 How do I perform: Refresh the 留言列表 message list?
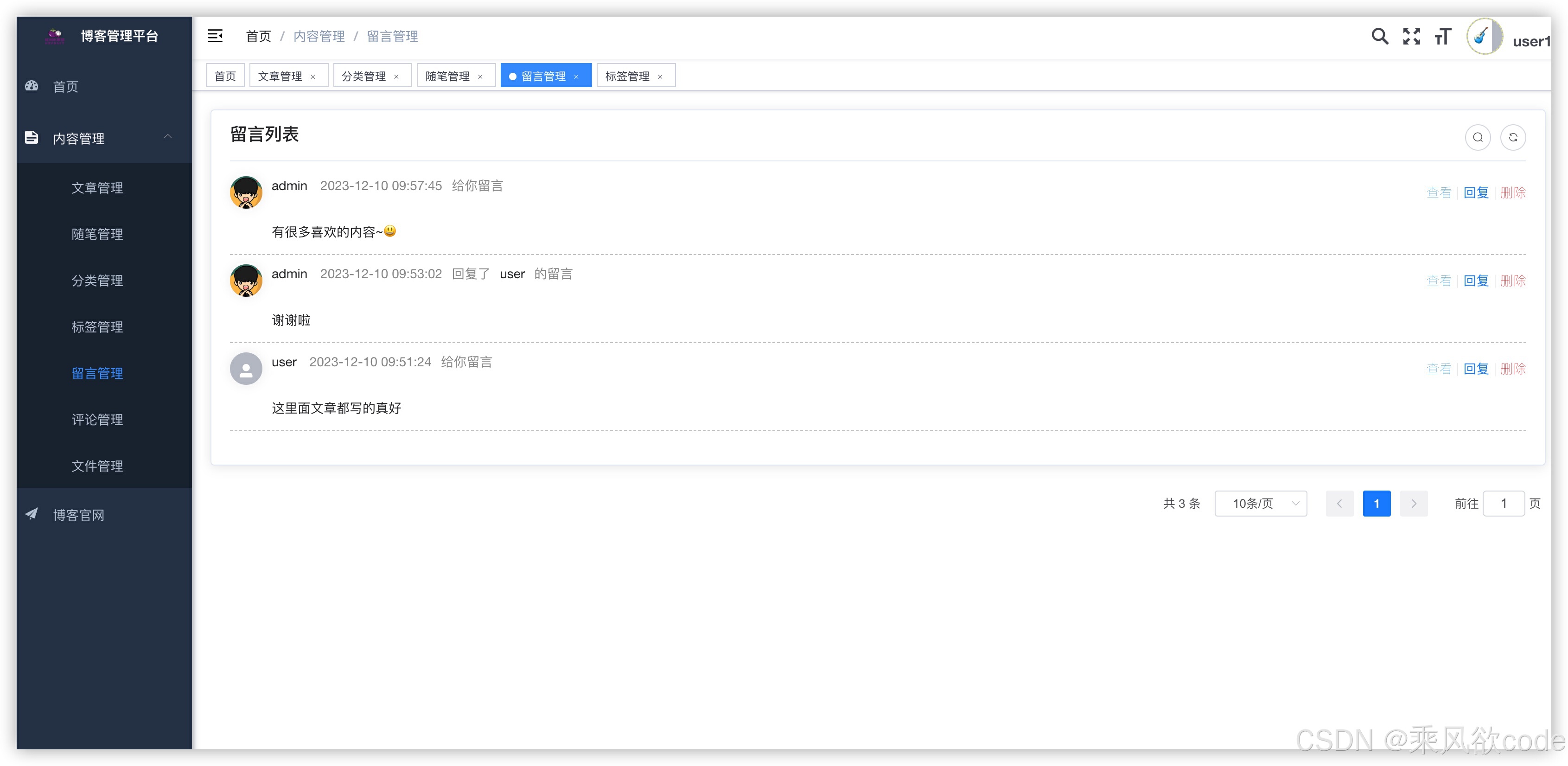(x=1513, y=138)
